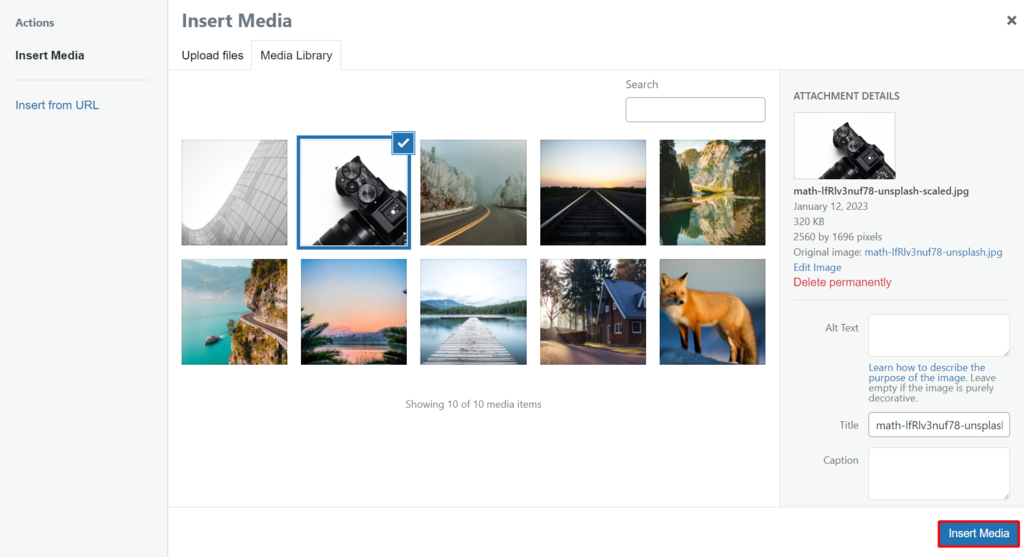The width and height of the screenshot is (1024, 557).
Task: Click in the Search media field
Action: 695,110
